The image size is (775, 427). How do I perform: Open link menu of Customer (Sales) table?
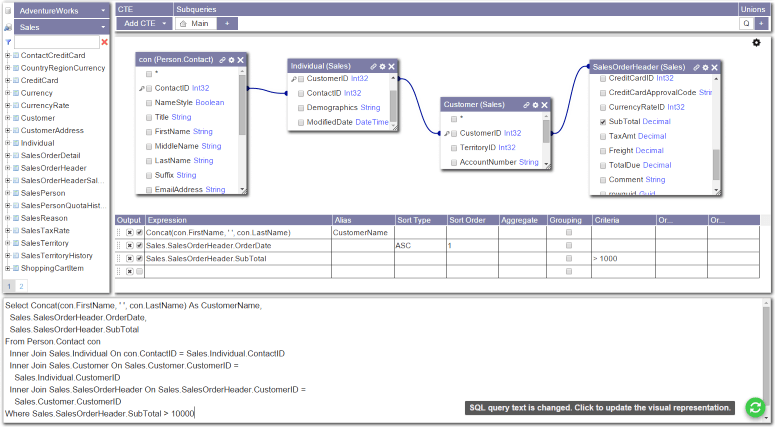point(526,105)
